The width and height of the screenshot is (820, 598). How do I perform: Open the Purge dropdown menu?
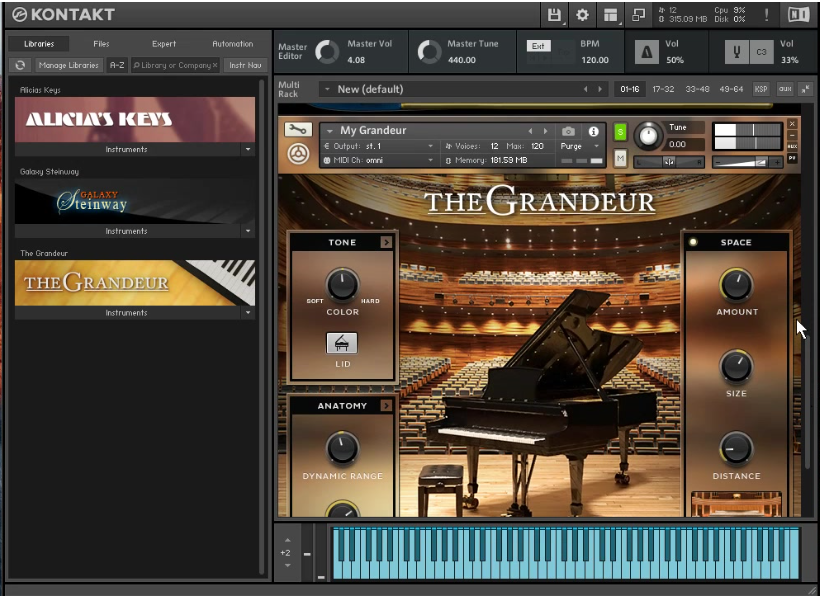pos(579,146)
